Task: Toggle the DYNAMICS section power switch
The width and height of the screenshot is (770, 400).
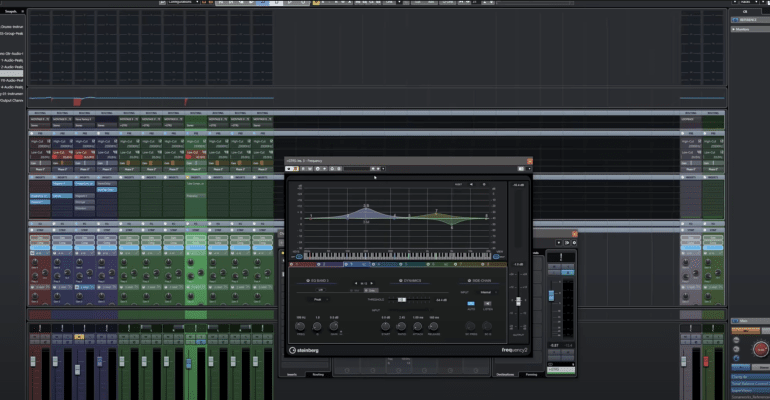Action: [401, 281]
